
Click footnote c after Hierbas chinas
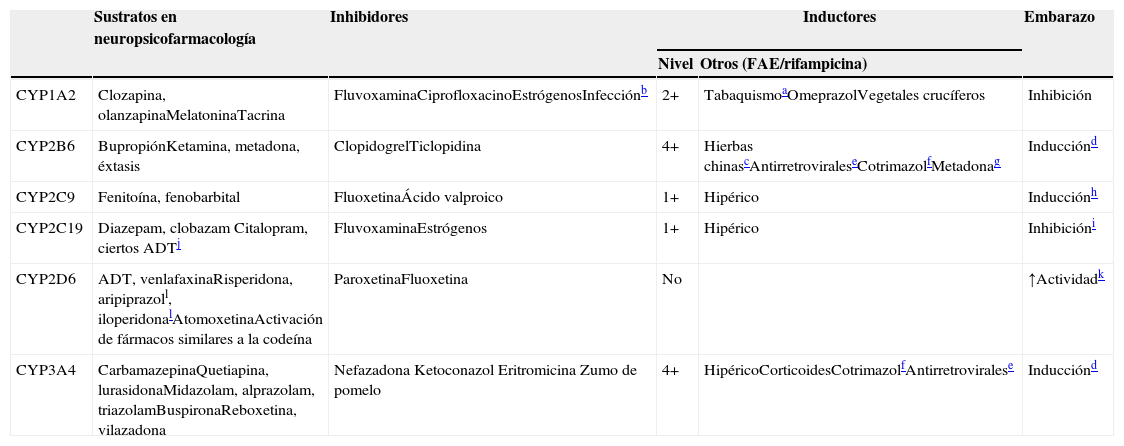[747, 160]
